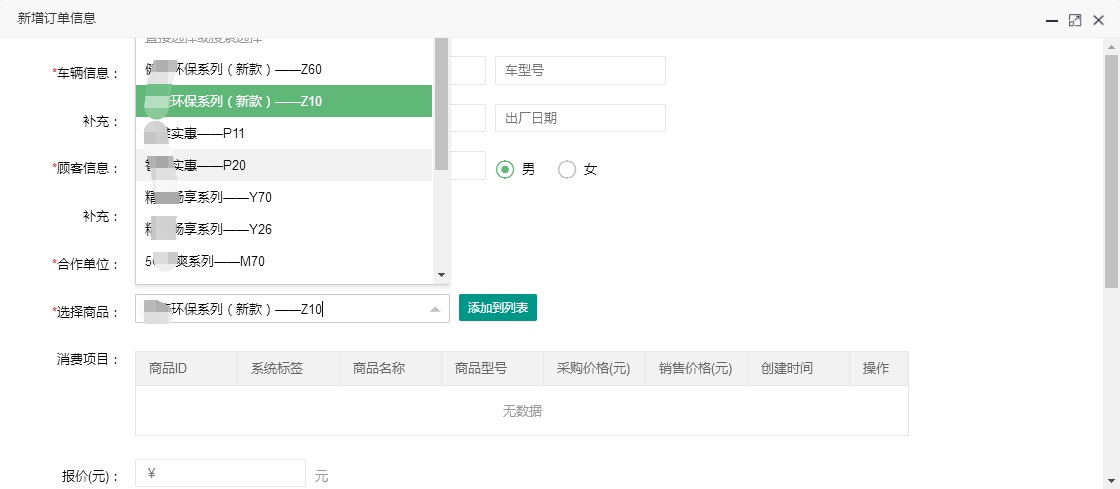Click the 选择商品 search input box
The height and width of the screenshot is (489, 1120).
click(280, 310)
